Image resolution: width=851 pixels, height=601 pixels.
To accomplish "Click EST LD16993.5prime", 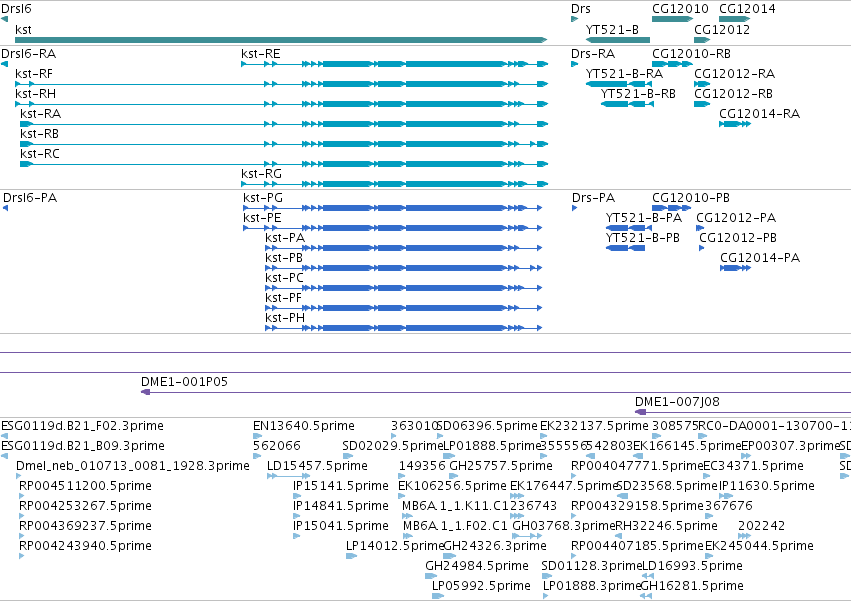I will (650, 576).
